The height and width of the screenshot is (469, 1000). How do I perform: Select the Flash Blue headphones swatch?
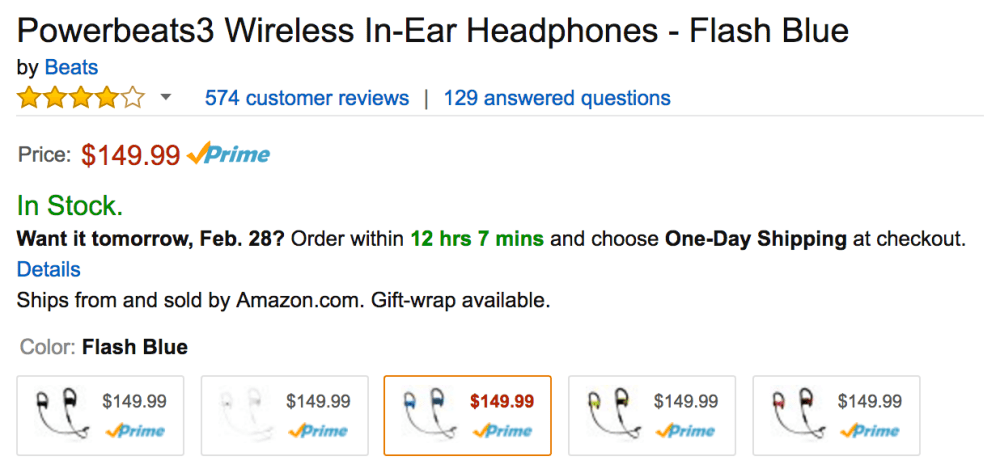point(467,415)
